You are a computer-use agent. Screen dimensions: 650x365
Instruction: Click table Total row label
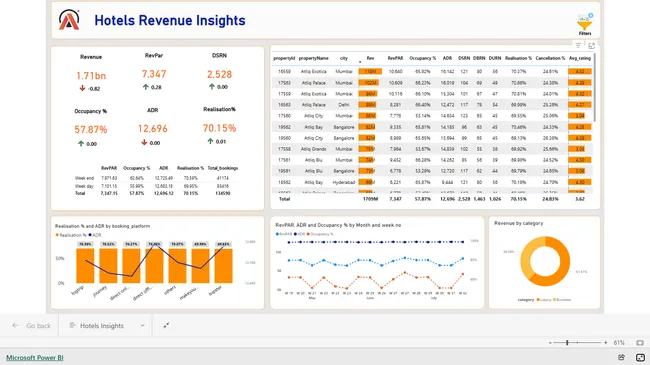284,199
